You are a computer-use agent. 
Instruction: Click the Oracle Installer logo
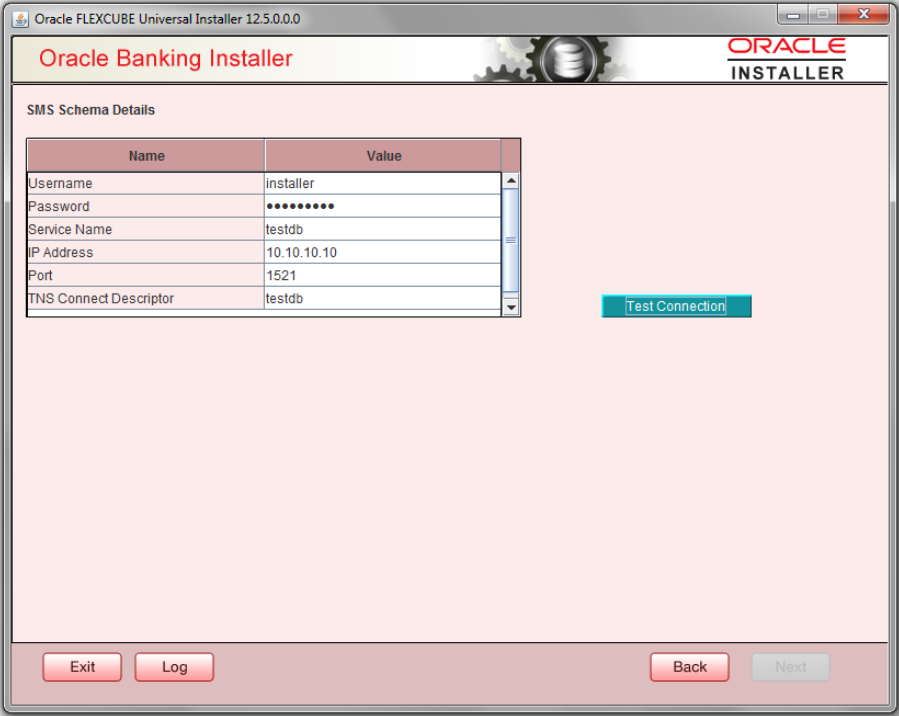click(x=789, y=60)
